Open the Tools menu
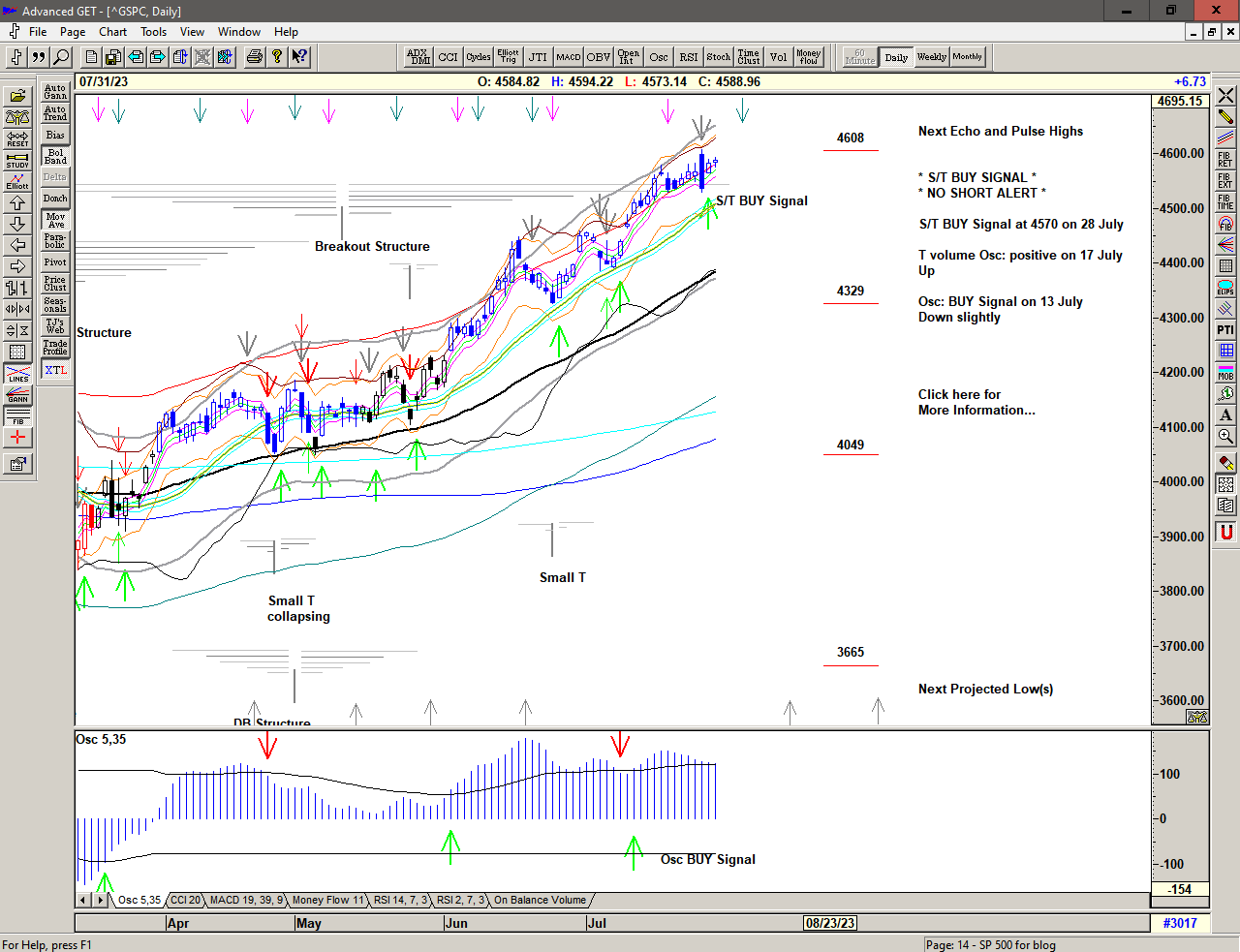 point(153,32)
